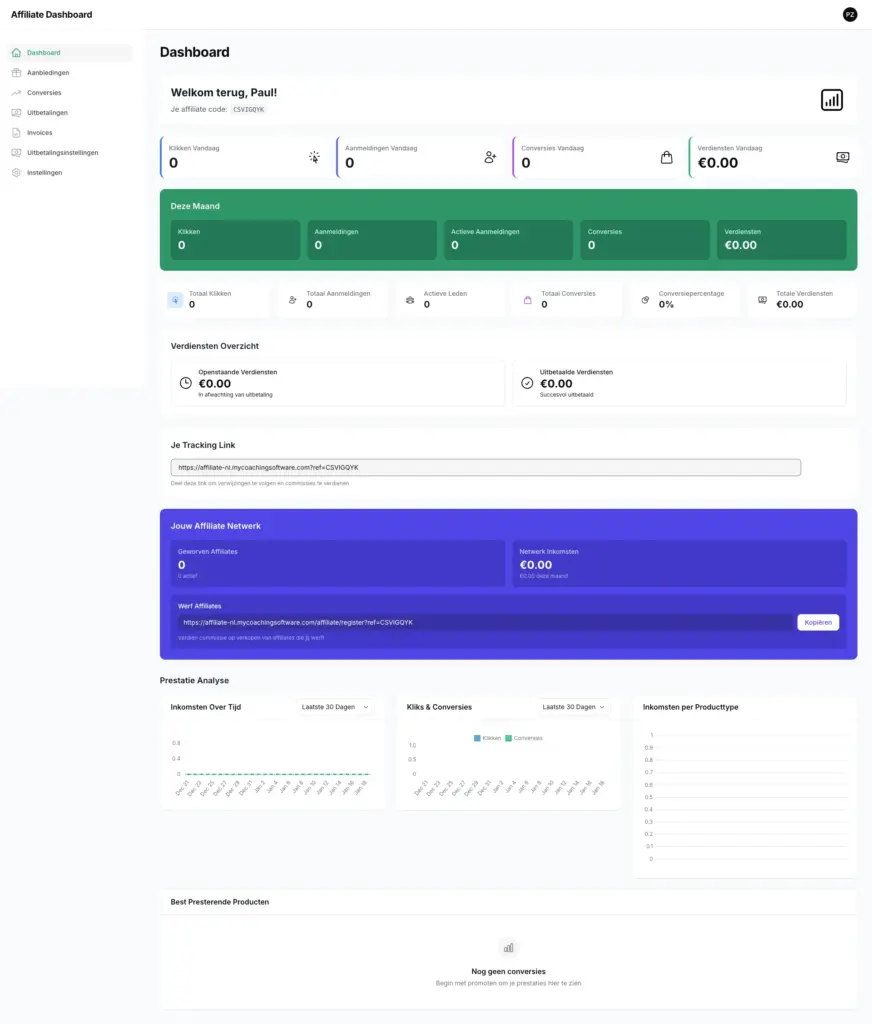Click the gift icon beside Aanbiedingen
The width and height of the screenshot is (872, 1024).
pyautogui.click(x=16, y=73)
